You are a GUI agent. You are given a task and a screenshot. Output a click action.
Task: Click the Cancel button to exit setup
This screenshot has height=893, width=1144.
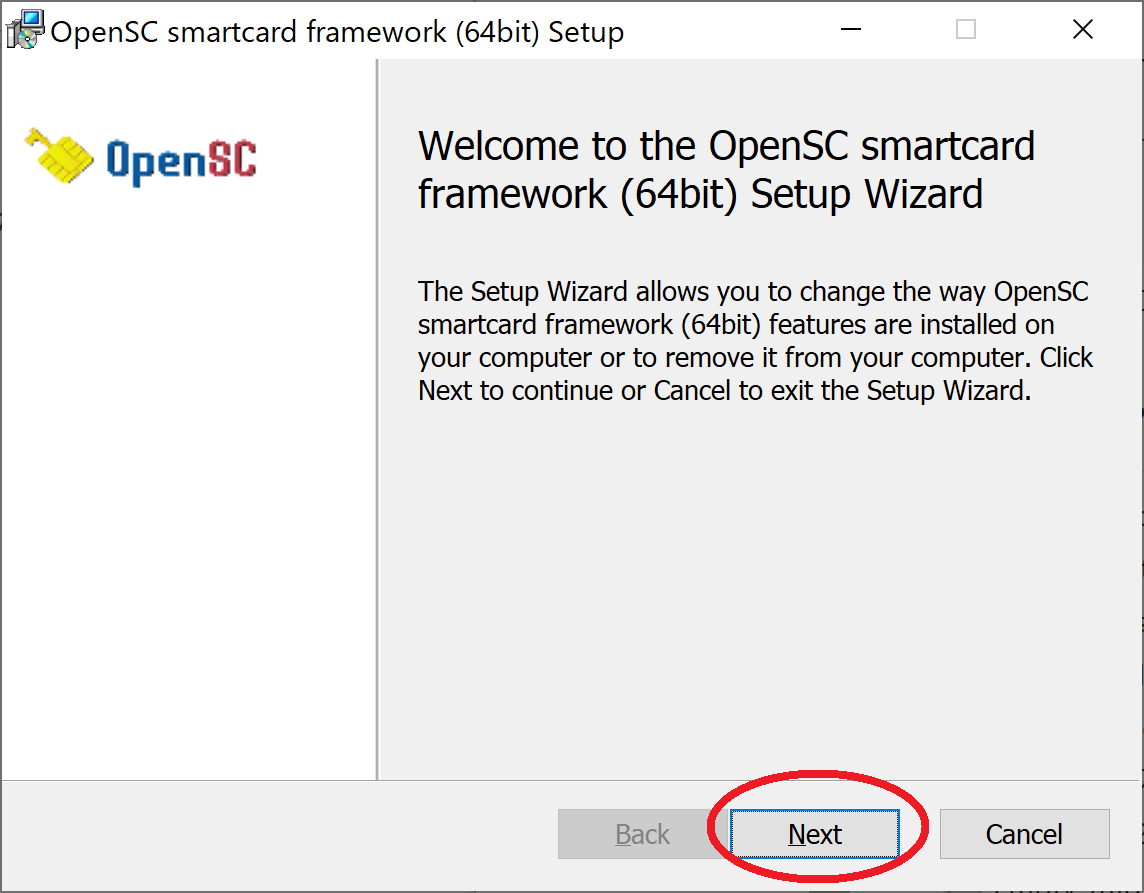(1024, 834)
